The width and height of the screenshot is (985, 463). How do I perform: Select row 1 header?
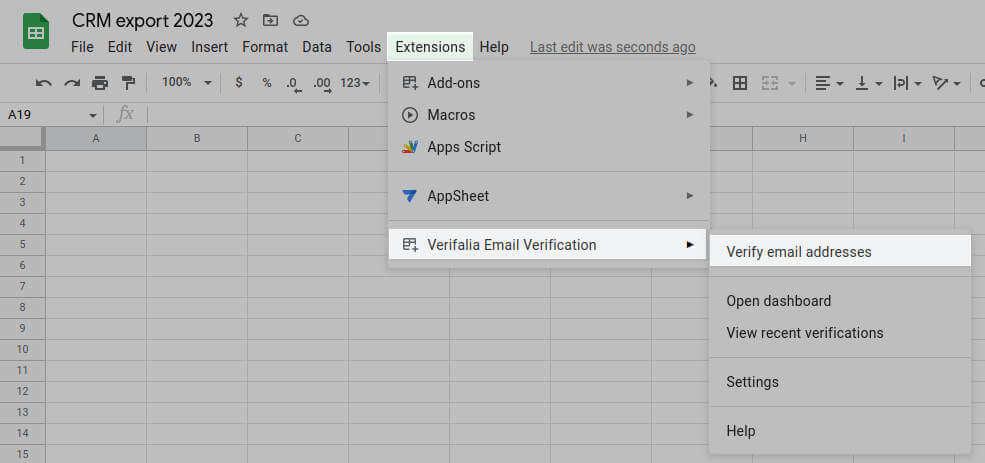23,160
